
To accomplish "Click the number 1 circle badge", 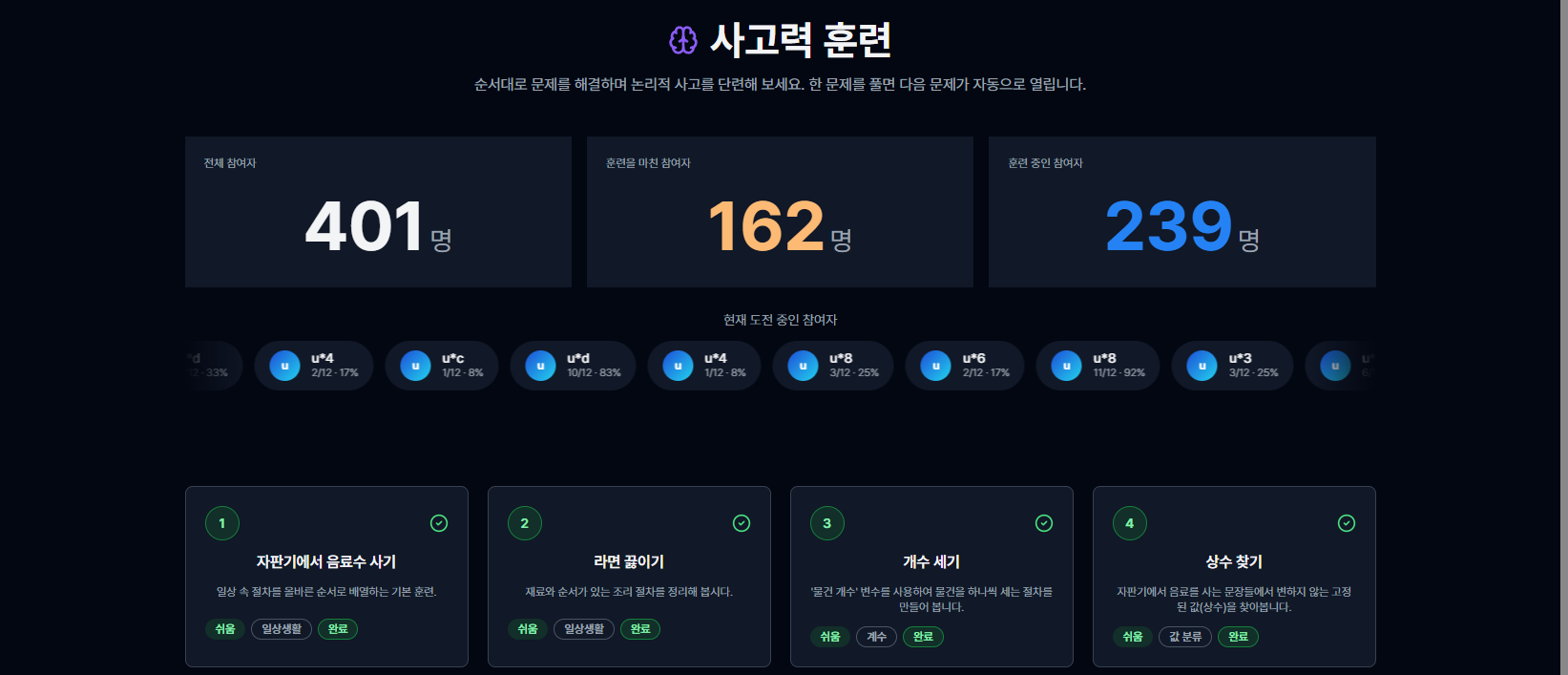I will (x=222, y=523).
